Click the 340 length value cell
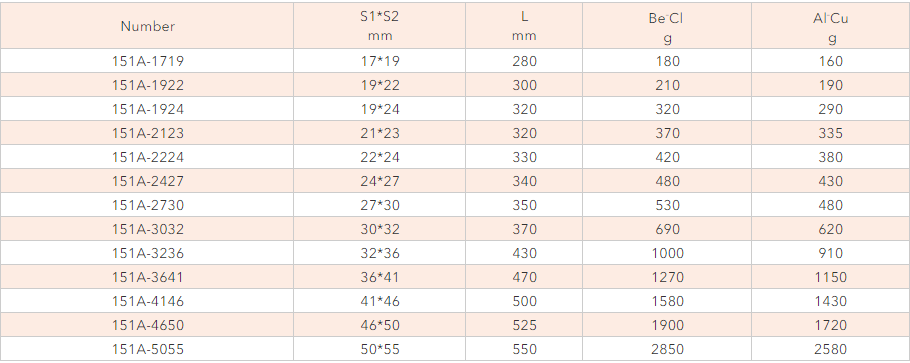 pyautogui.click(x=524, y=181)
